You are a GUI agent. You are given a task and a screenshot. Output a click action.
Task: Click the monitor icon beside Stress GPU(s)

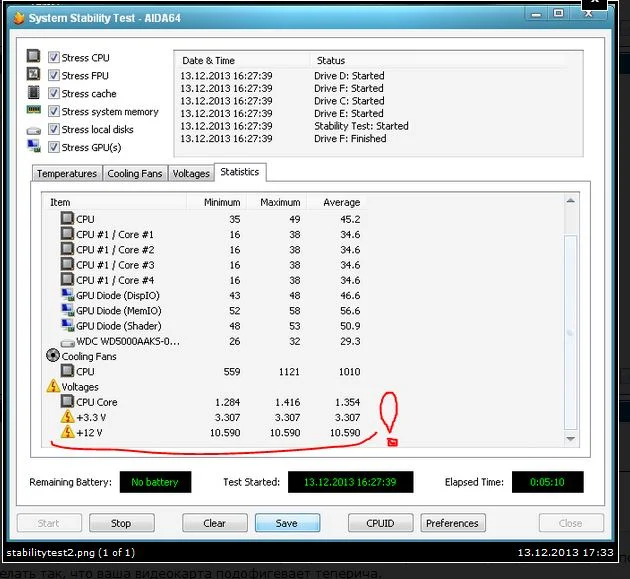pos(34,146)
